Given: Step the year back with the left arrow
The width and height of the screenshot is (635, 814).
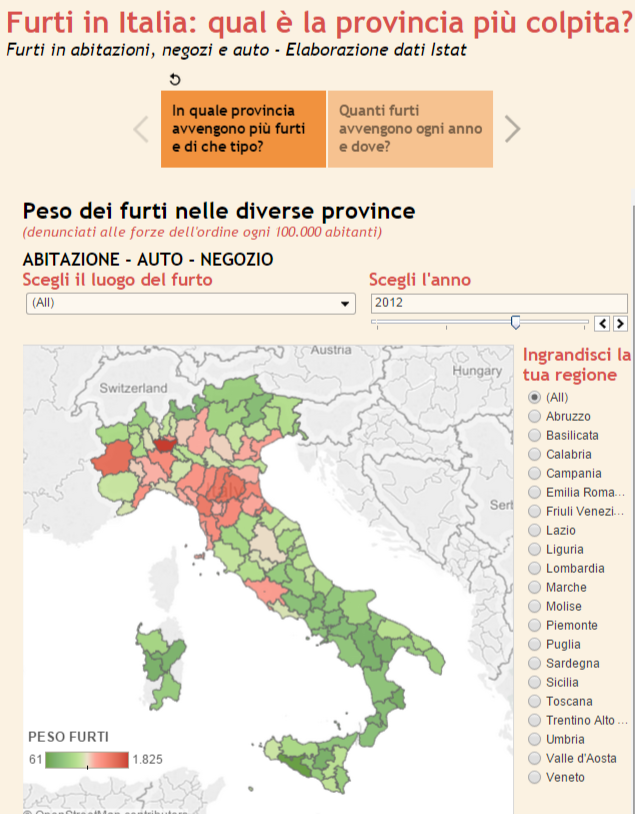Looking at the screenshot, I should point(602,323).
